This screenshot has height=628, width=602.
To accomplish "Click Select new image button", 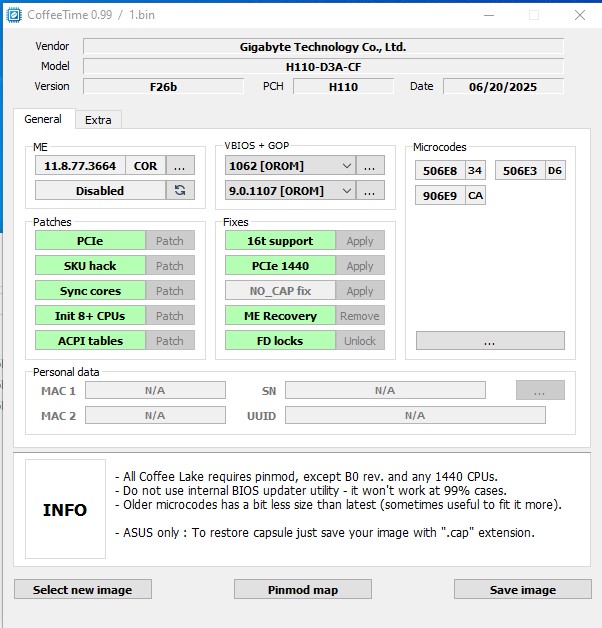I will tap(82, 589).
